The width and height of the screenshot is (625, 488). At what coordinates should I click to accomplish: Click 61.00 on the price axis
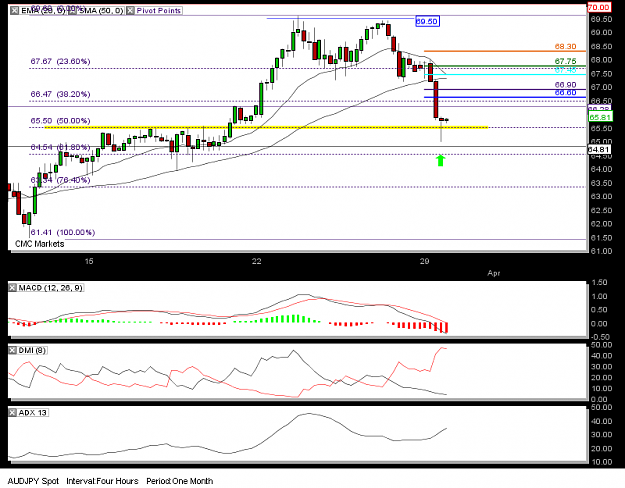tap(601, 251)
